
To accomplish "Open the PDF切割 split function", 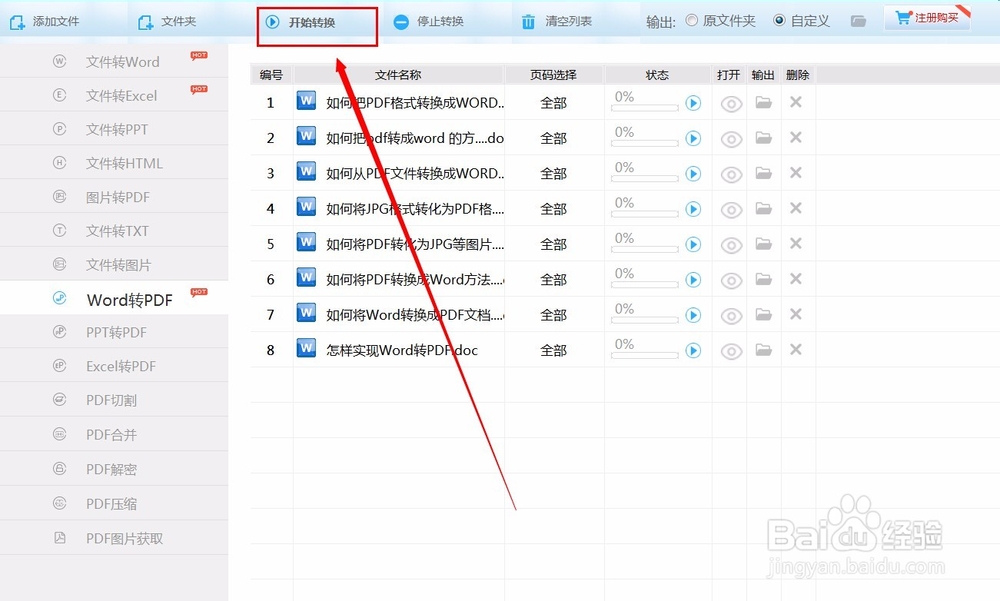I will tap(114, 400).
